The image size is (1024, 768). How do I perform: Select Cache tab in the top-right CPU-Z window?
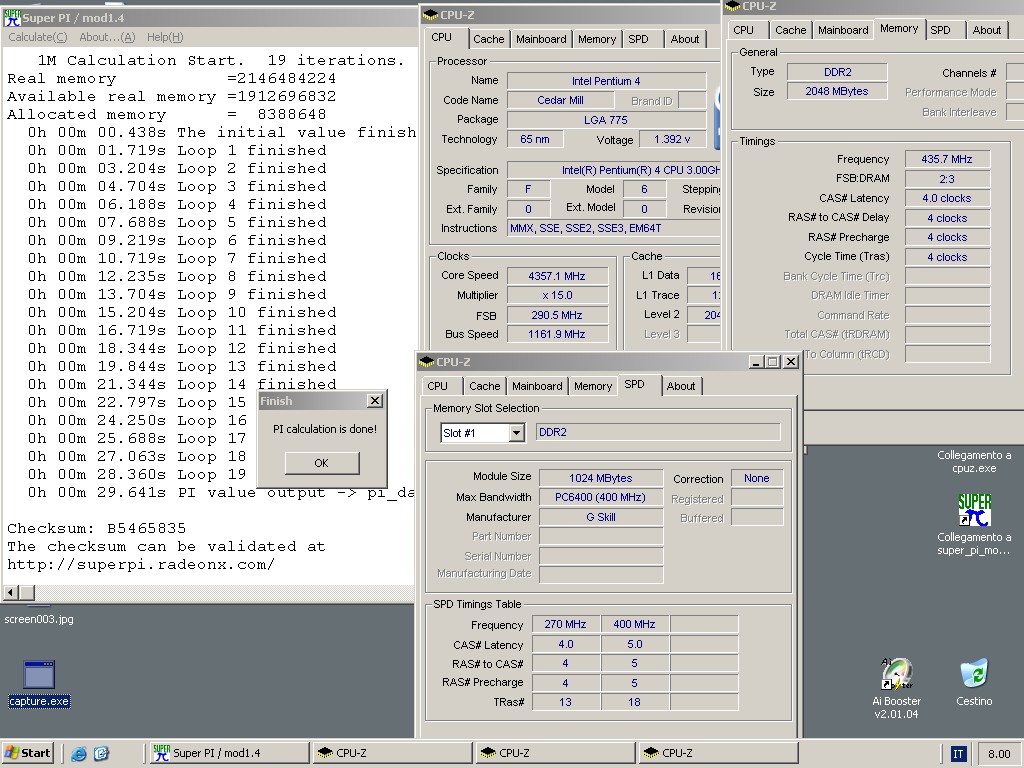click(790, 30)
